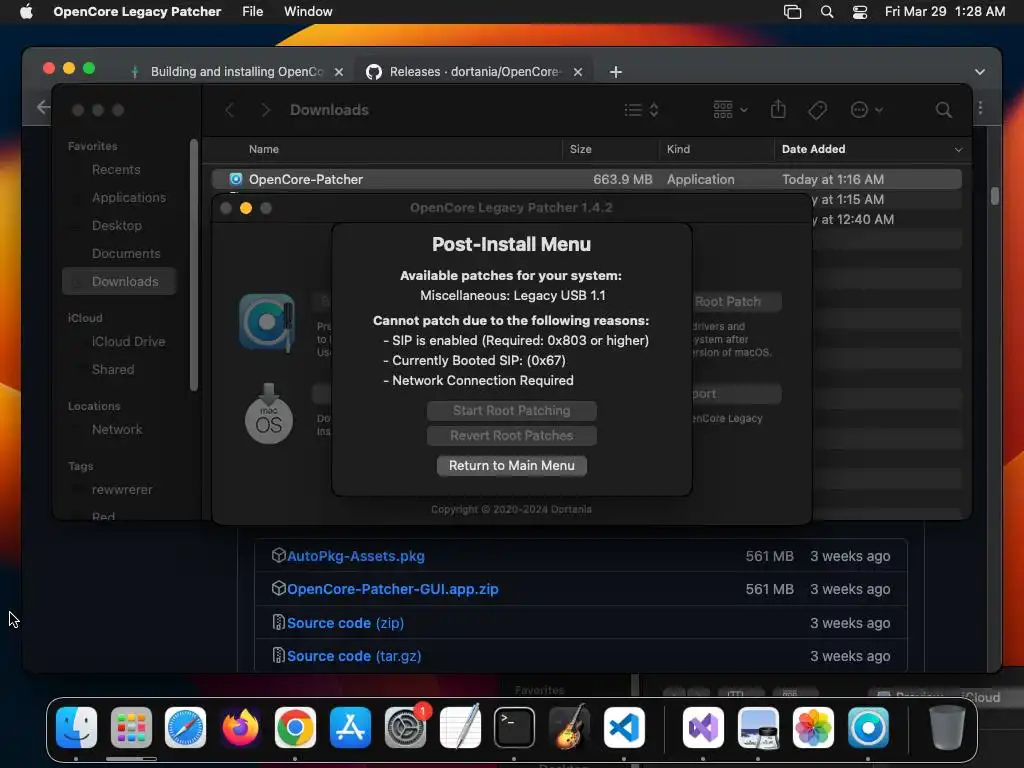The height and width of the screenshot is (768, 1024).
Task: Open Finder group-by options dropdown
Action: (x=730, y=110)
